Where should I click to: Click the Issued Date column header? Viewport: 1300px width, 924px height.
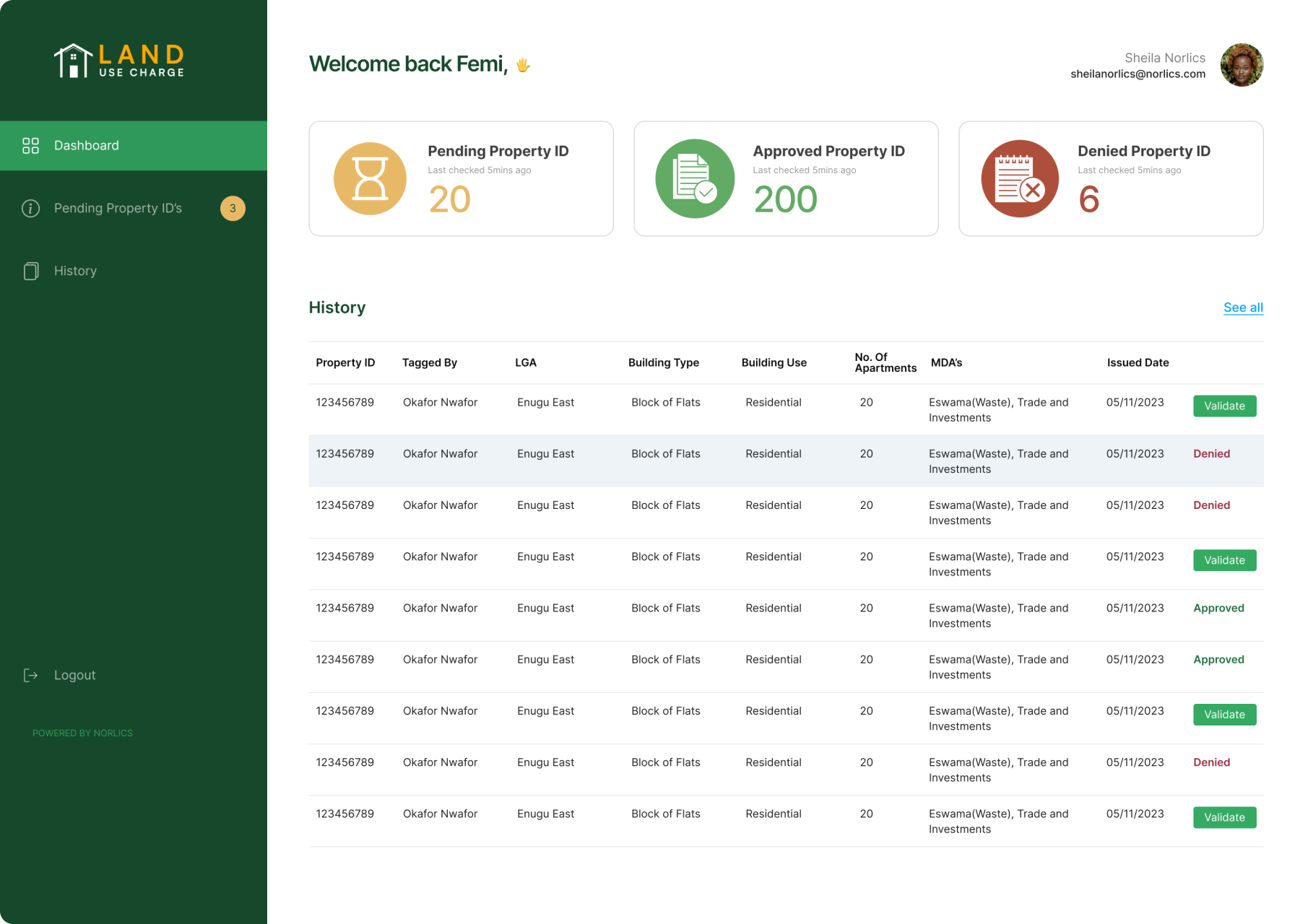(x=1137, y=362)
